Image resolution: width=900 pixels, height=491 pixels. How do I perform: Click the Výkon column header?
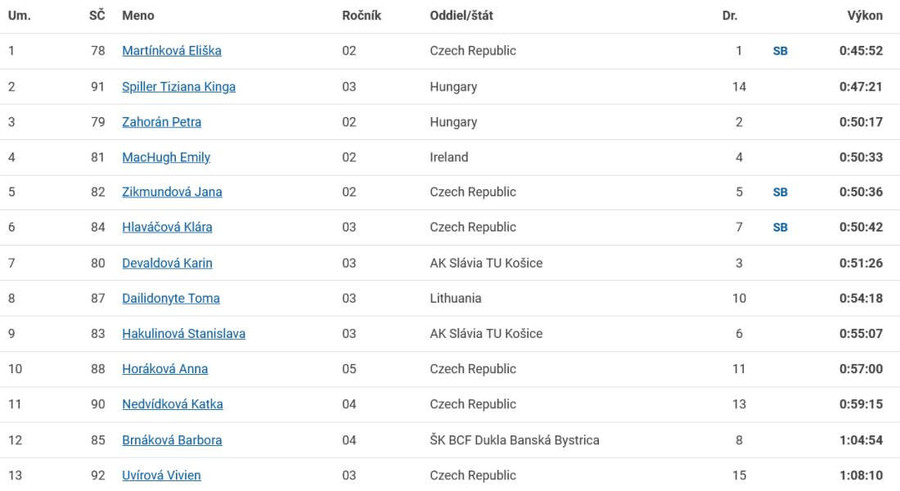coord(865,16)
